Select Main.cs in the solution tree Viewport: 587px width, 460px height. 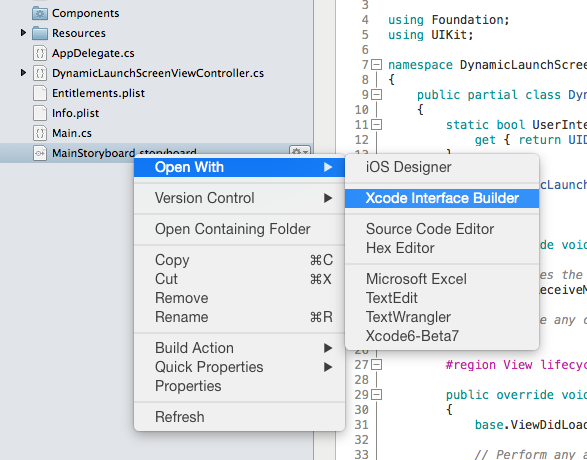pos(72,133)
